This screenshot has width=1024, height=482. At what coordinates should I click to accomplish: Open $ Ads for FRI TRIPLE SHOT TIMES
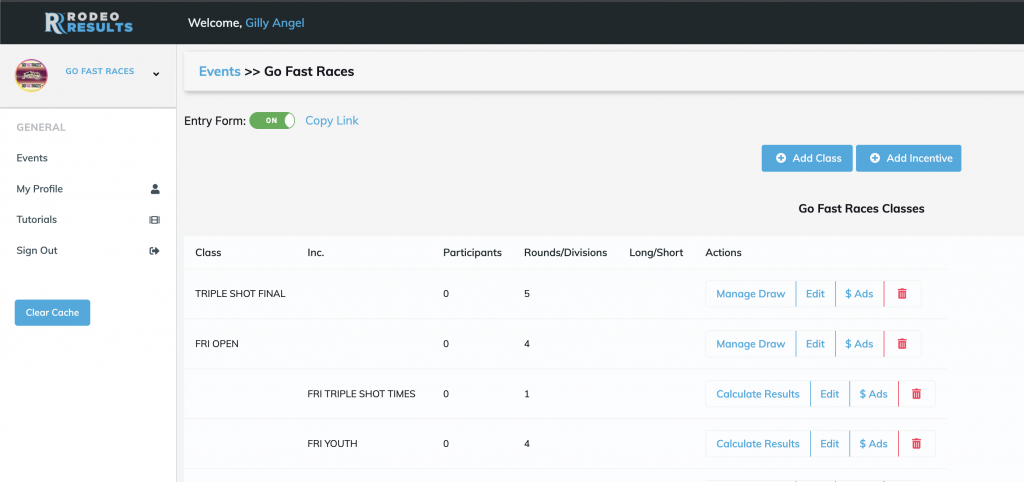tap(874, 394)
